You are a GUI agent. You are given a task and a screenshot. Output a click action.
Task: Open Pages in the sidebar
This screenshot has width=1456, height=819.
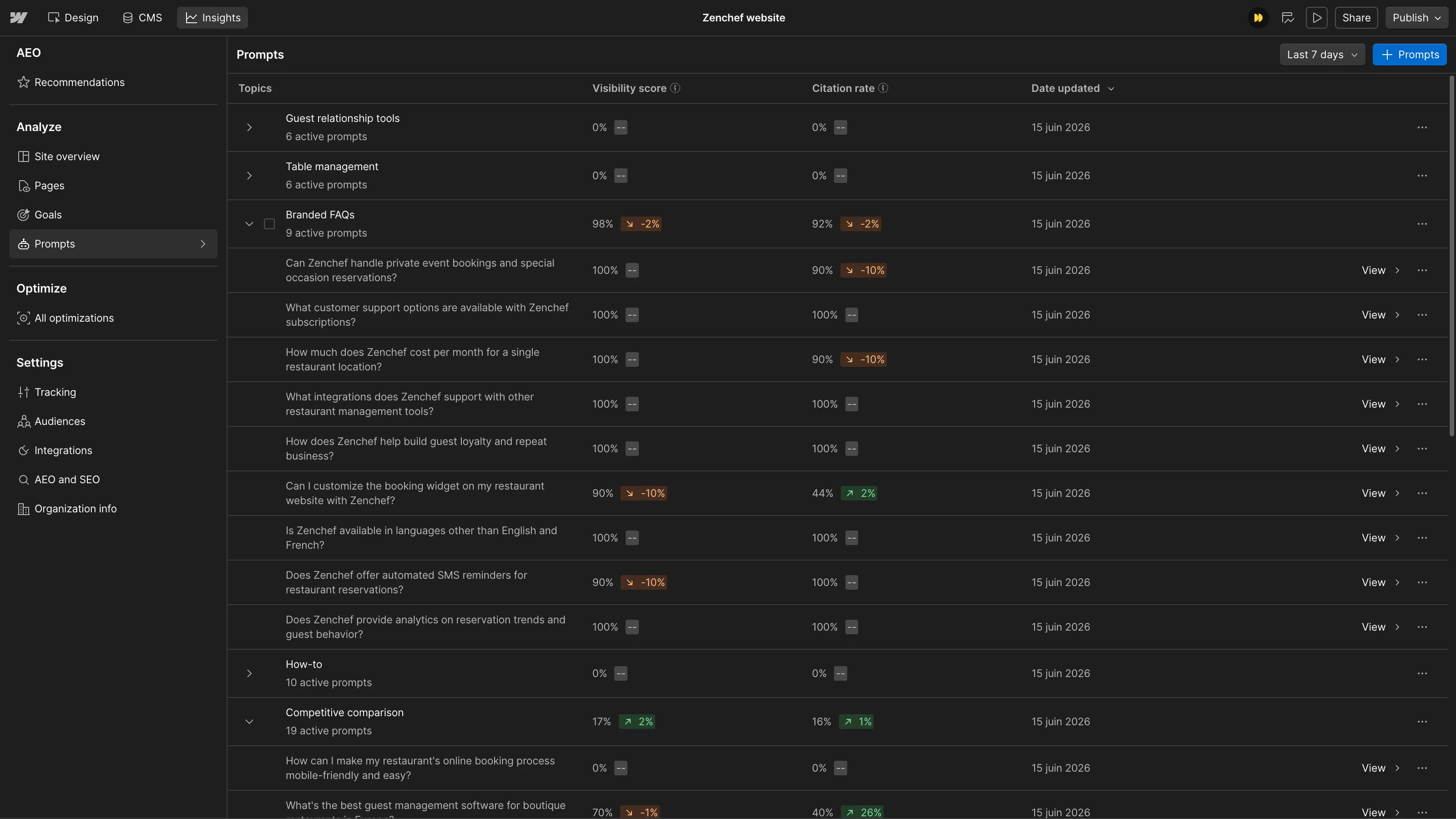113,186
